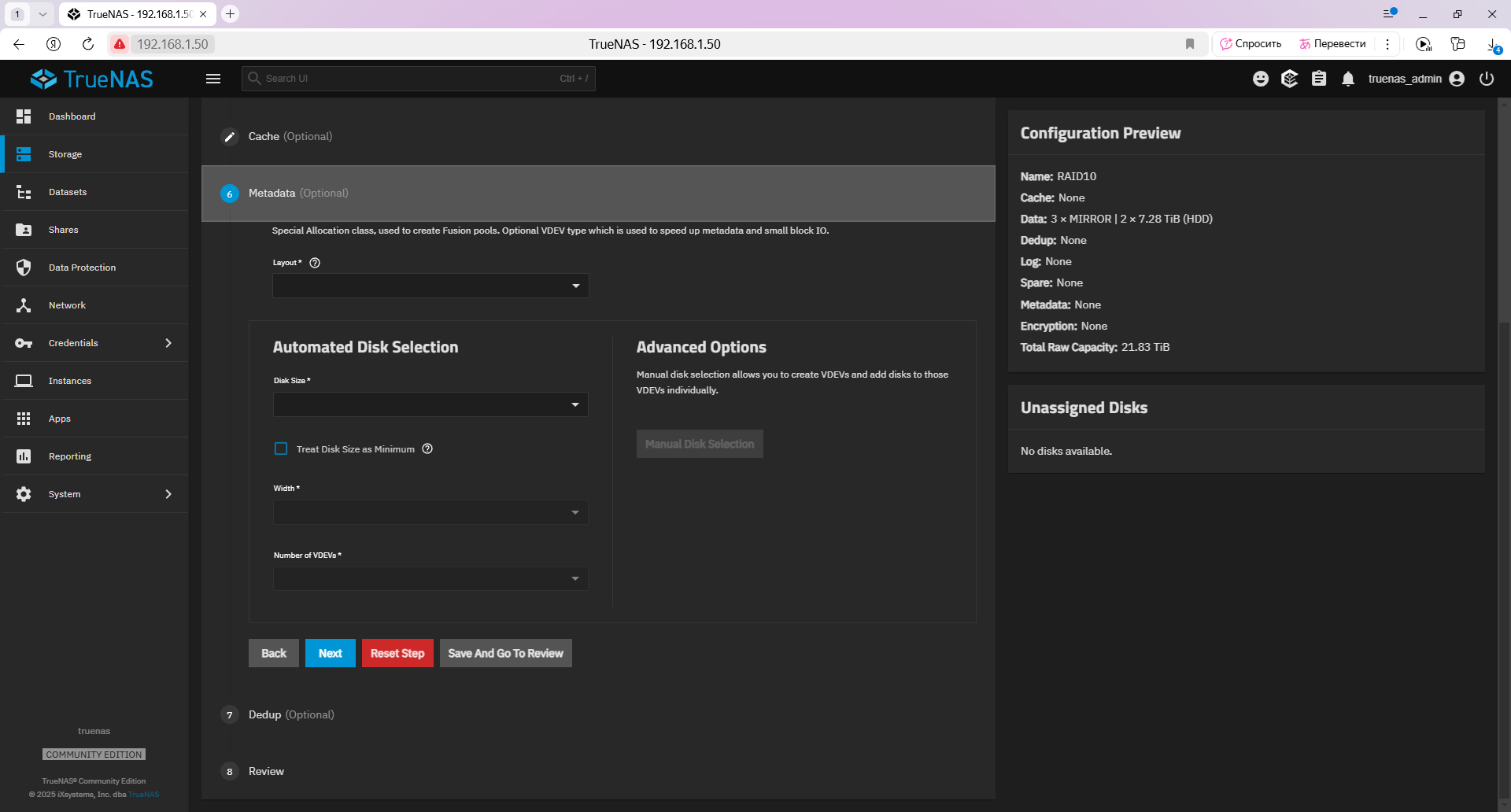Image resolution: width=1511 pixels, height=812 pixels.
Task: Click the Apps grid icon
Action: click(24, 419)
